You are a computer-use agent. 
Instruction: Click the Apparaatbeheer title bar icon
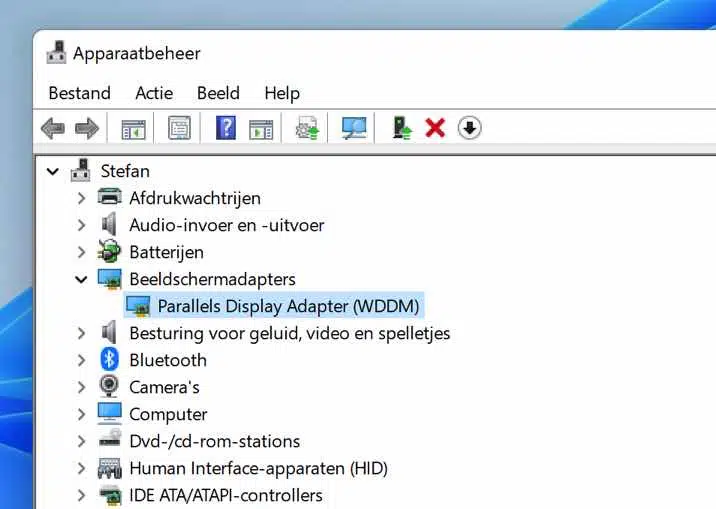[57, 52]
